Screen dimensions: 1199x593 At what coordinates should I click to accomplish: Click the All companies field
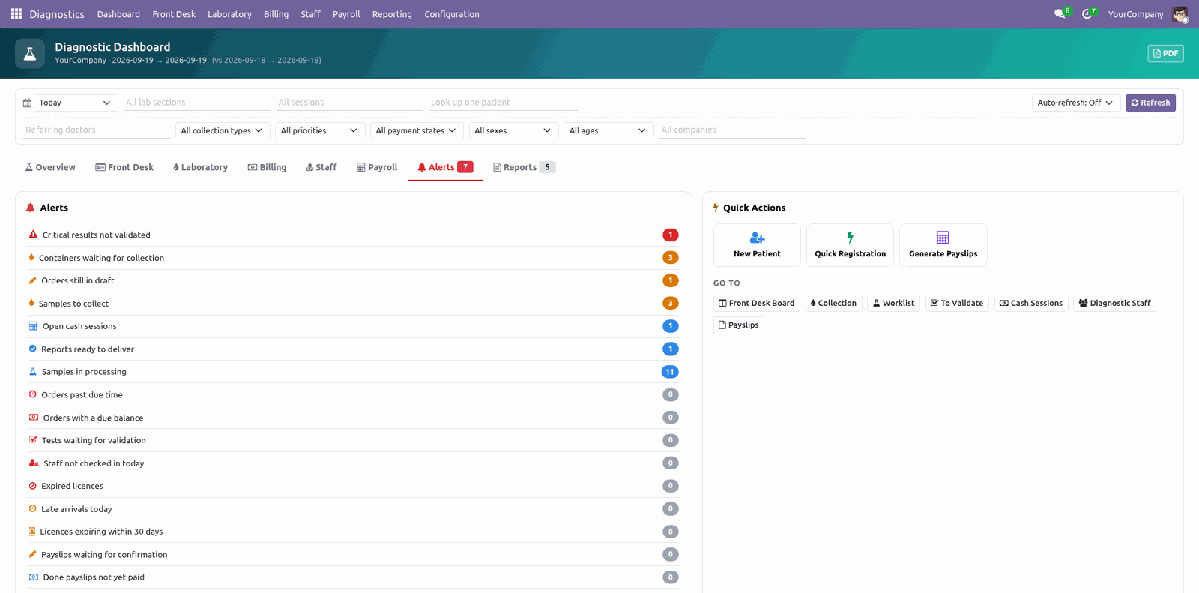pyautogui.click(x=733, y=131)
